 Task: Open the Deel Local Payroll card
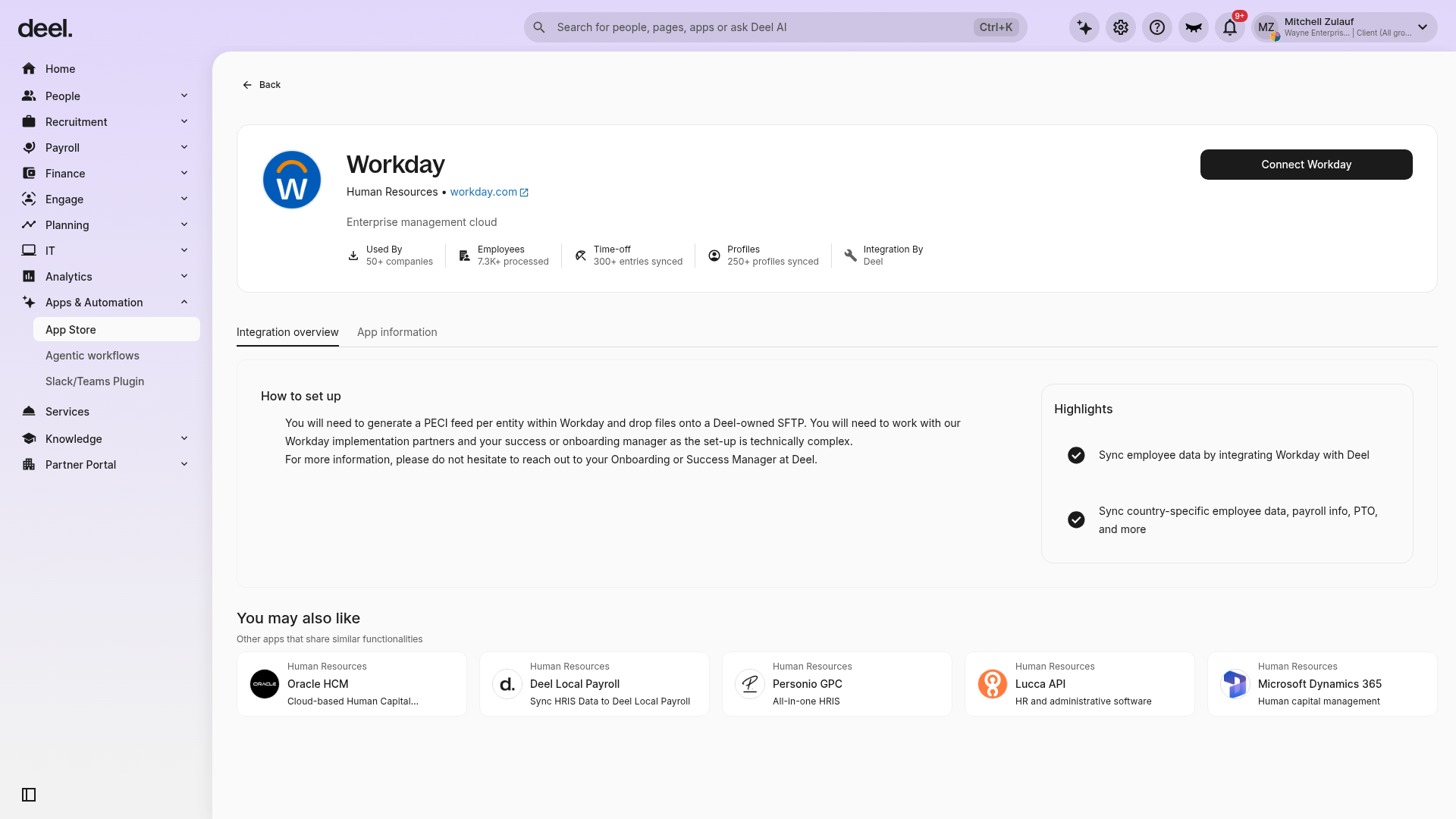click(x=595, y=684)
